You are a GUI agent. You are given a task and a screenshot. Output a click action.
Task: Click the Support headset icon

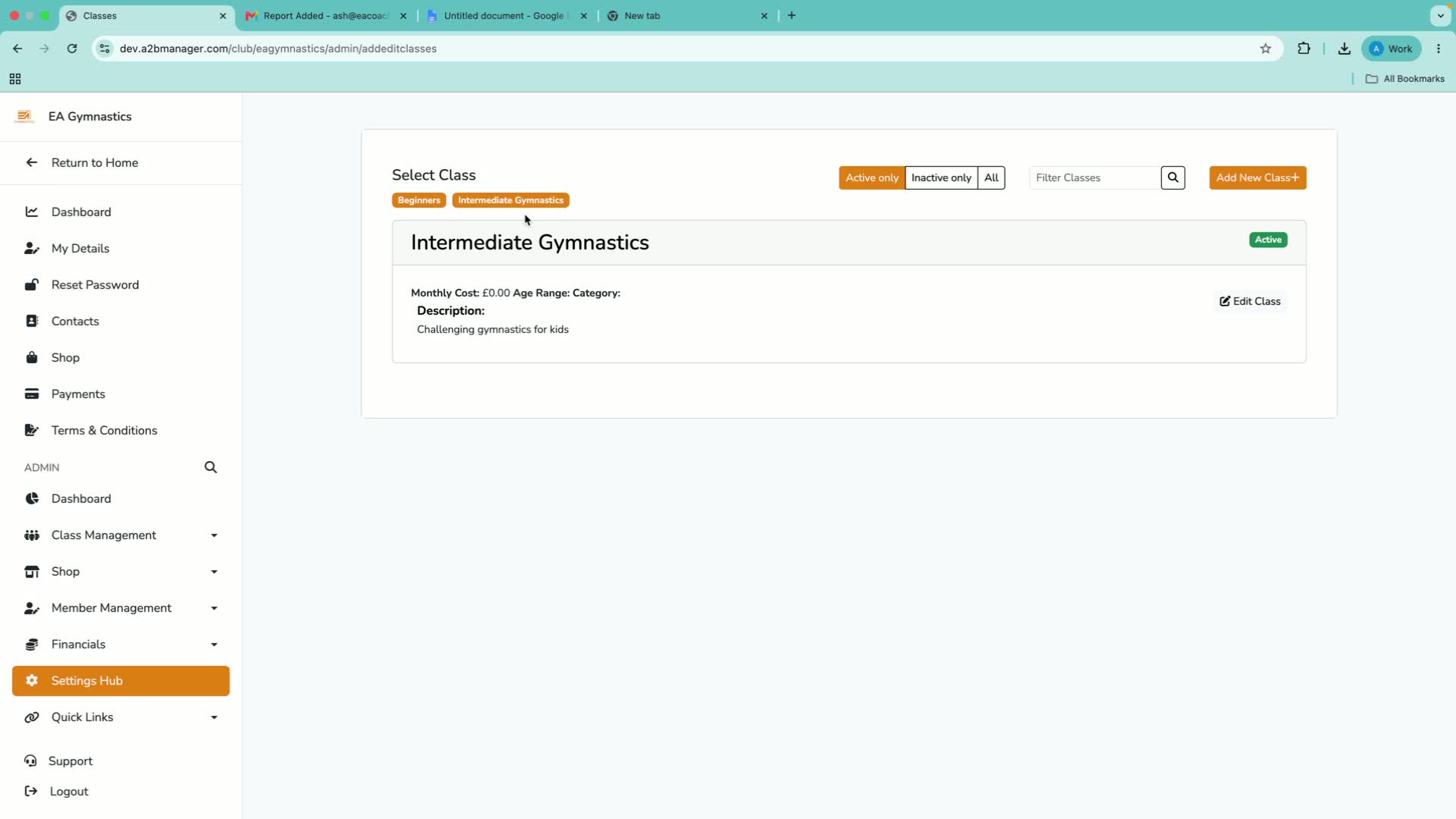[x=30, y=761]
